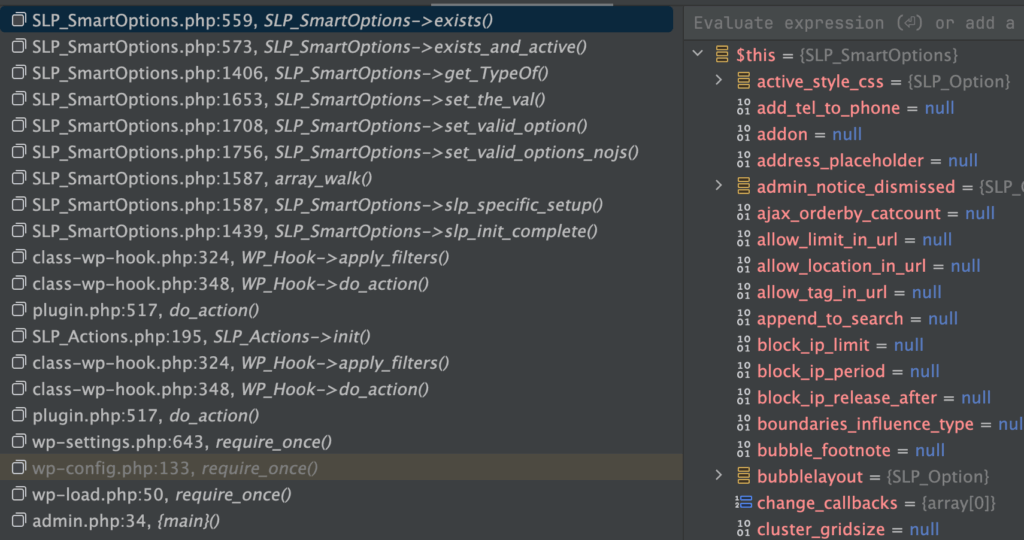Click frame icon of set_valid_options_nojs() row
Screen dimensions: 1024x540
tap(19, 151)
